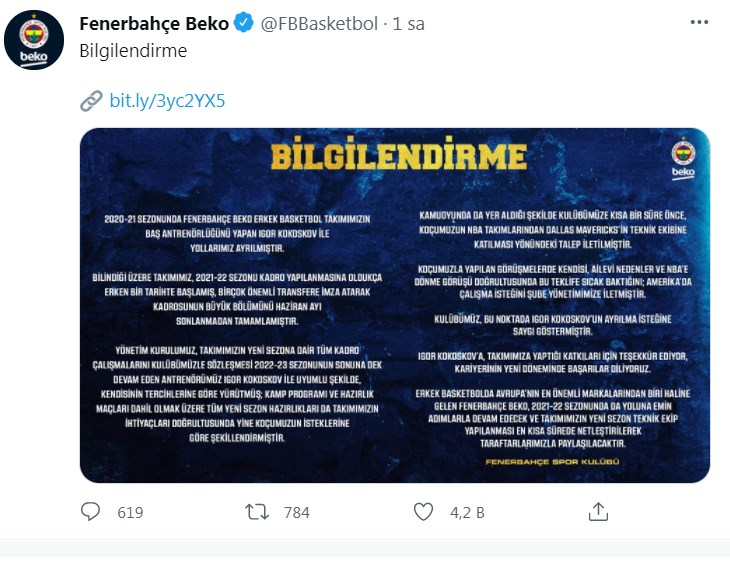Click the "Bilgilendirme" tweet text

pos(133,51)
